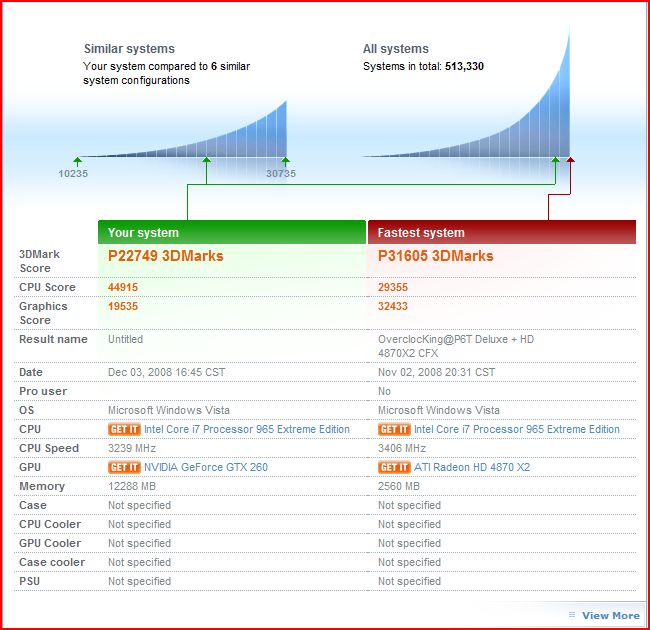Open the NVIDIA GeForce GTX 260 link

(x=206, y=467)
